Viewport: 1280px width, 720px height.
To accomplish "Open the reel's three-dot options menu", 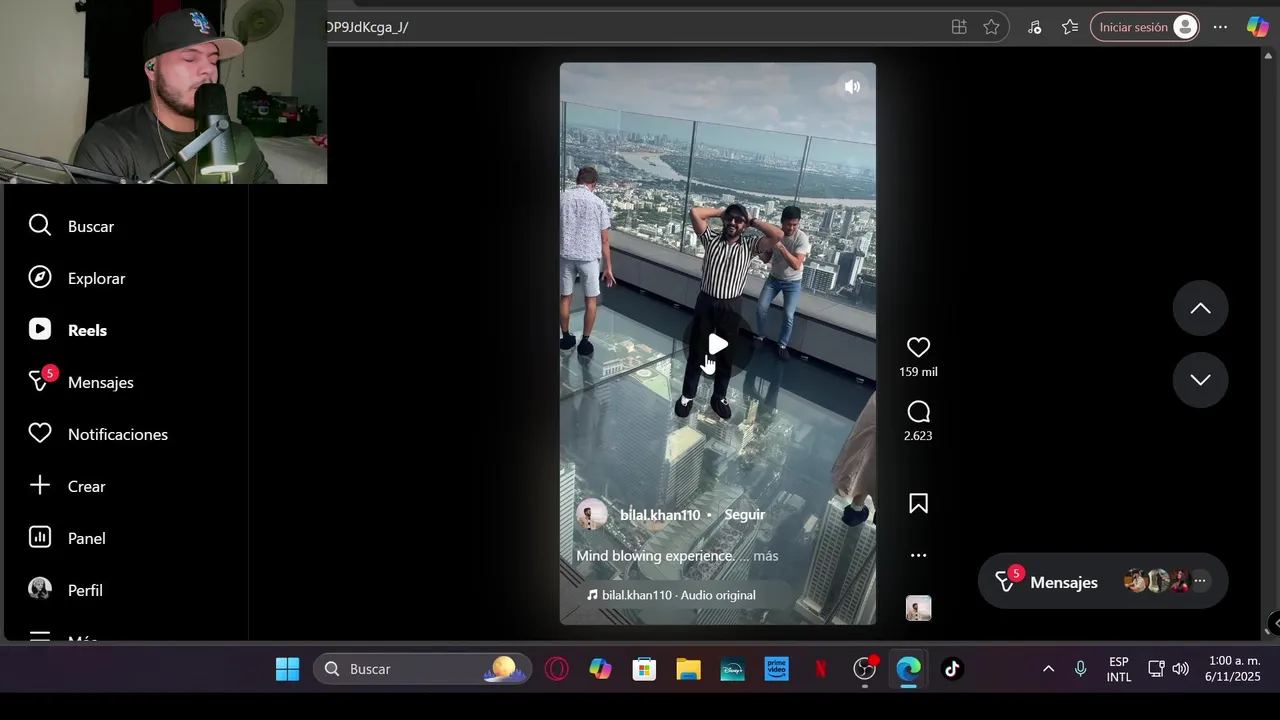I will point(918,555).
